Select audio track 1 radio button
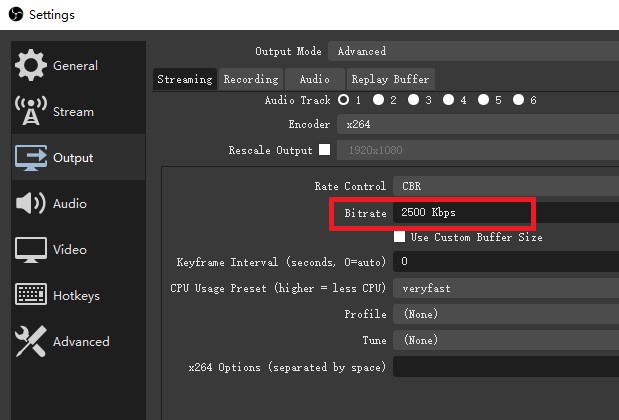The height and width of the screenshot is (420, 619). [343, 100]
